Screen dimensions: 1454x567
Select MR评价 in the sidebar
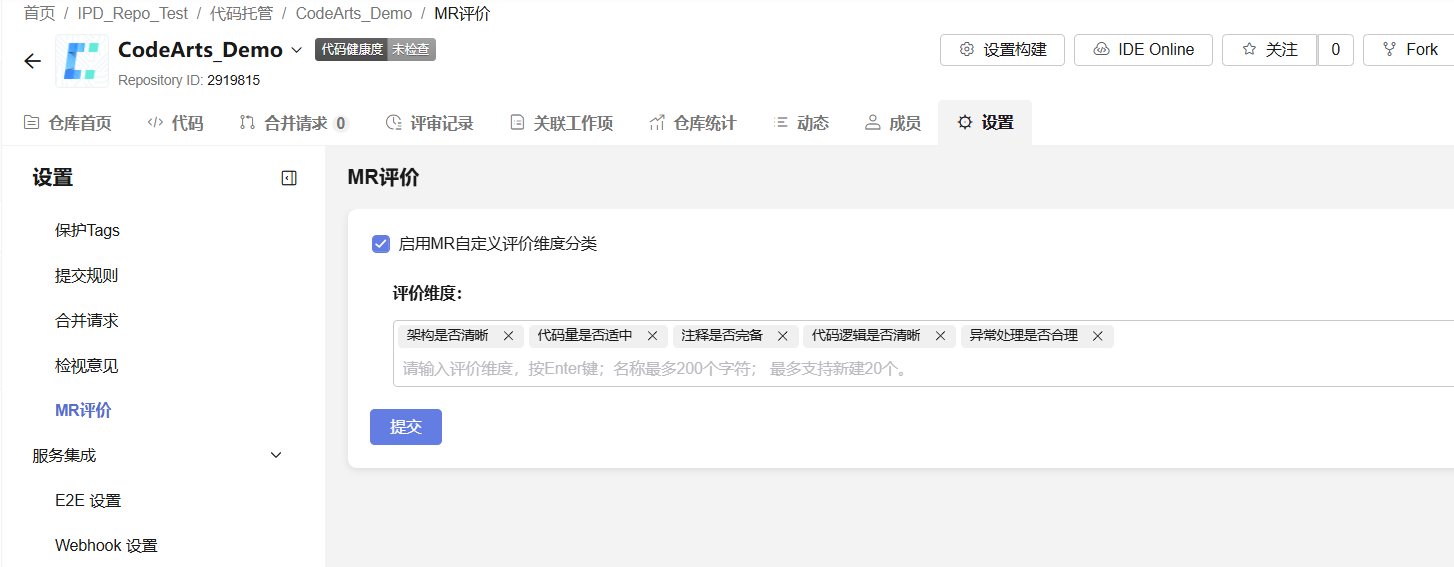[x=83, y=411]
